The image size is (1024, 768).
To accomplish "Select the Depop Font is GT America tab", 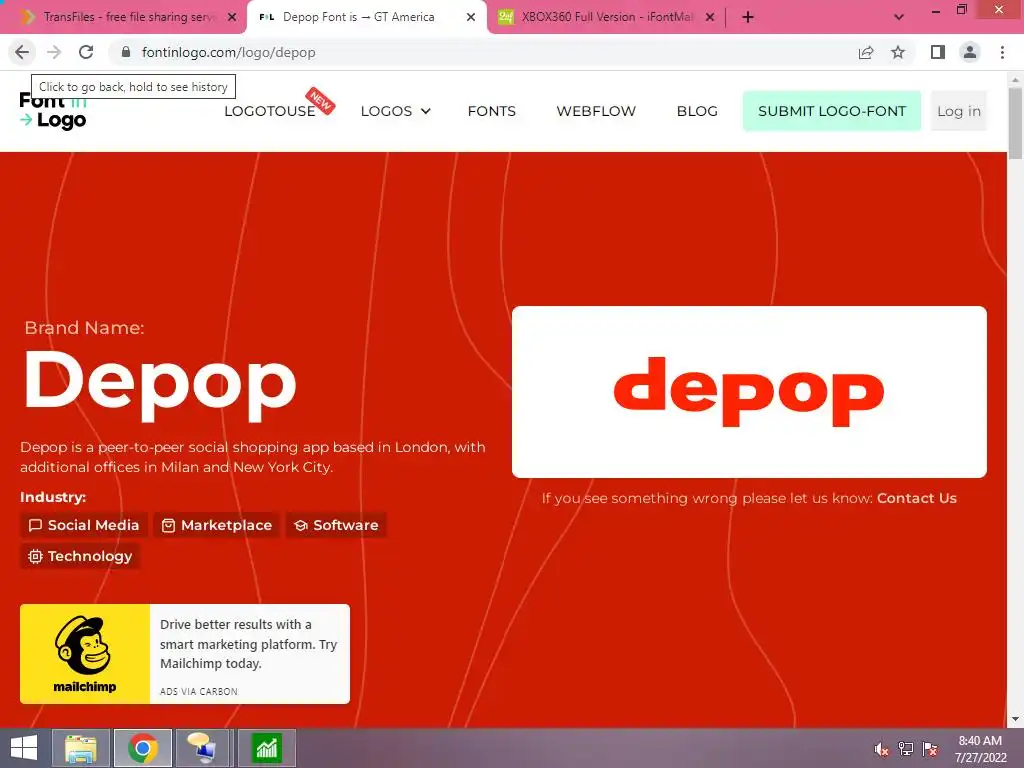I will (359, 17).
